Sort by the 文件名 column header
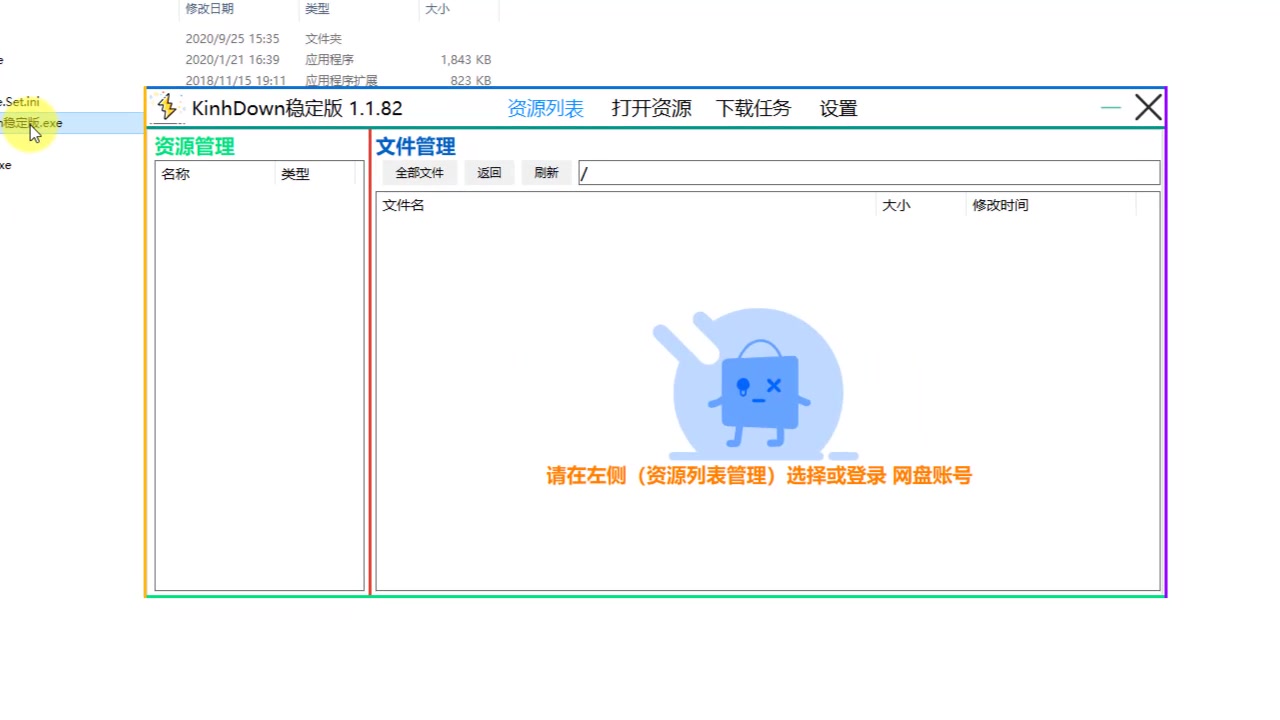 (x=626, y=205)
